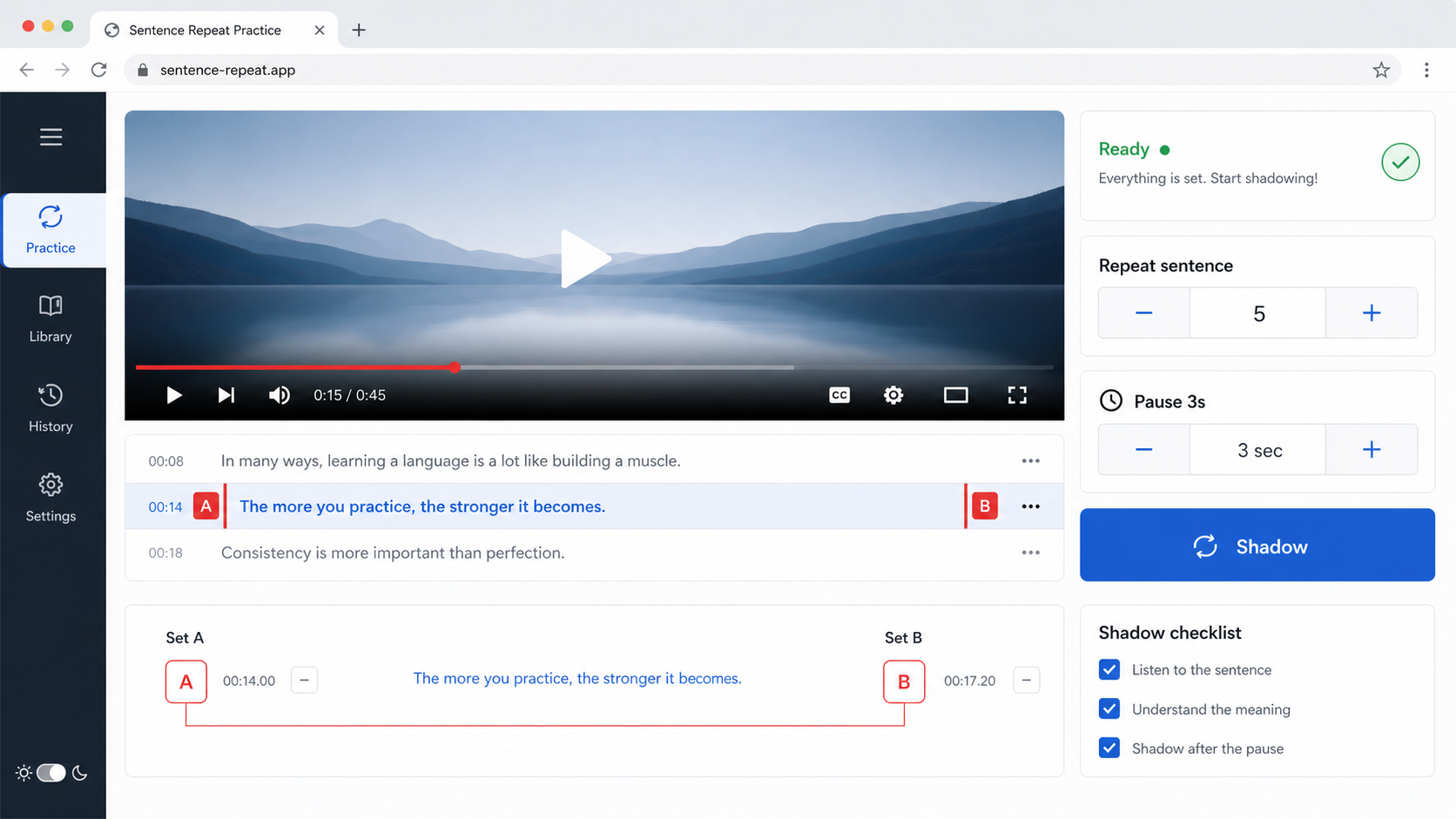The height and width of the screenshot is (819, 1456).
Task: Reload the page
Action: coord(99,70)
